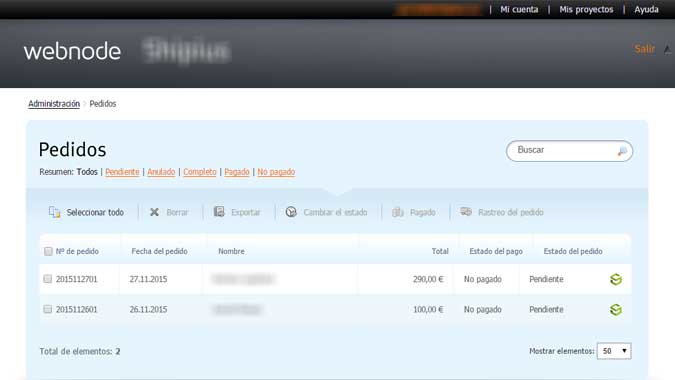Filter orders by Pagado
675x380 pixels.
(237, 172)
